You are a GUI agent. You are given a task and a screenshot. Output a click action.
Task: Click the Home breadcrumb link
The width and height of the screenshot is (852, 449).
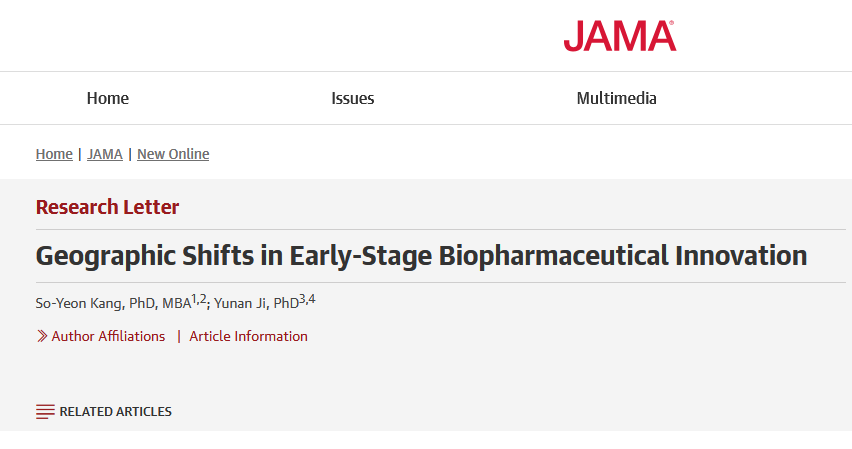pyautogui.click(x=54, y=154)
